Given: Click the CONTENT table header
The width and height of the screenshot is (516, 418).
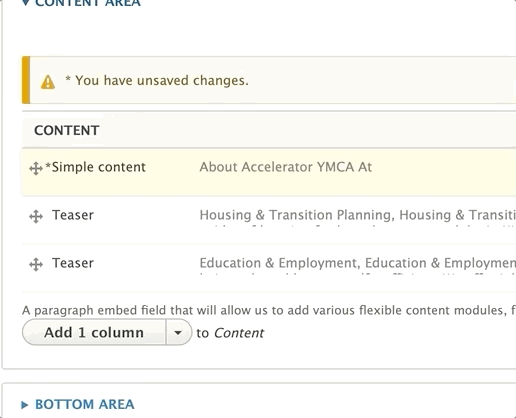Looking at the screenshot, I should pyautogui.click(x=67, y=130).
